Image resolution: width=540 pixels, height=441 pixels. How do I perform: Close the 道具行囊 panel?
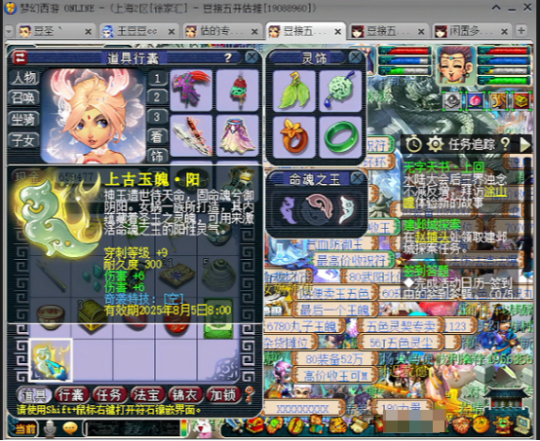[x=252, y=57]
